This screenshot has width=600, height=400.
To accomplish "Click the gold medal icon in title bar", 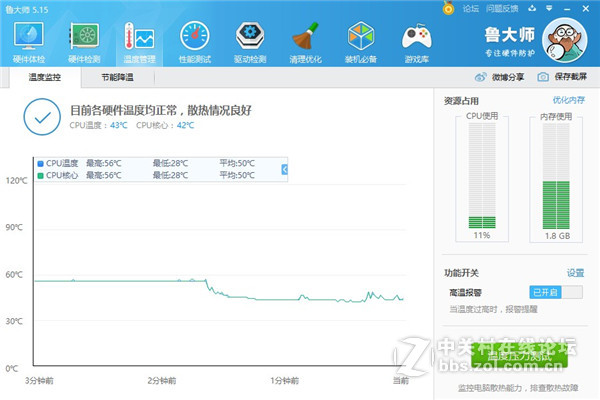I will [448, 8].
